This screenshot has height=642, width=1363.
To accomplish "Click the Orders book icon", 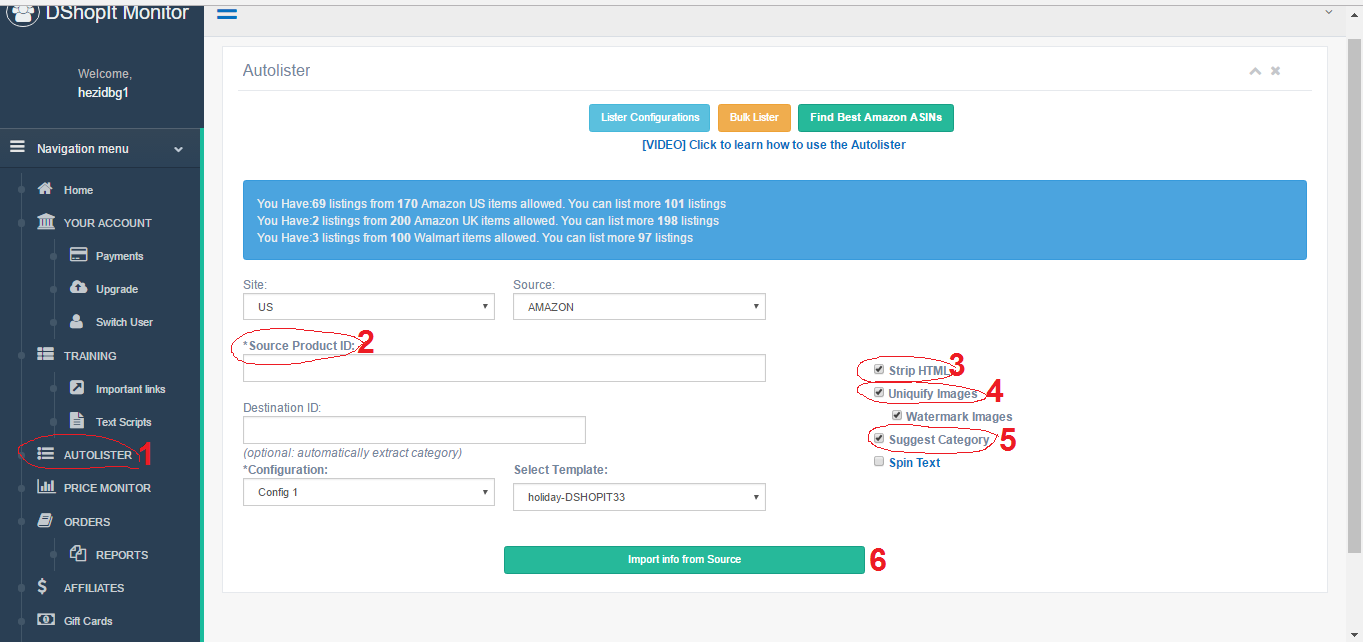I will coord(45,520).
